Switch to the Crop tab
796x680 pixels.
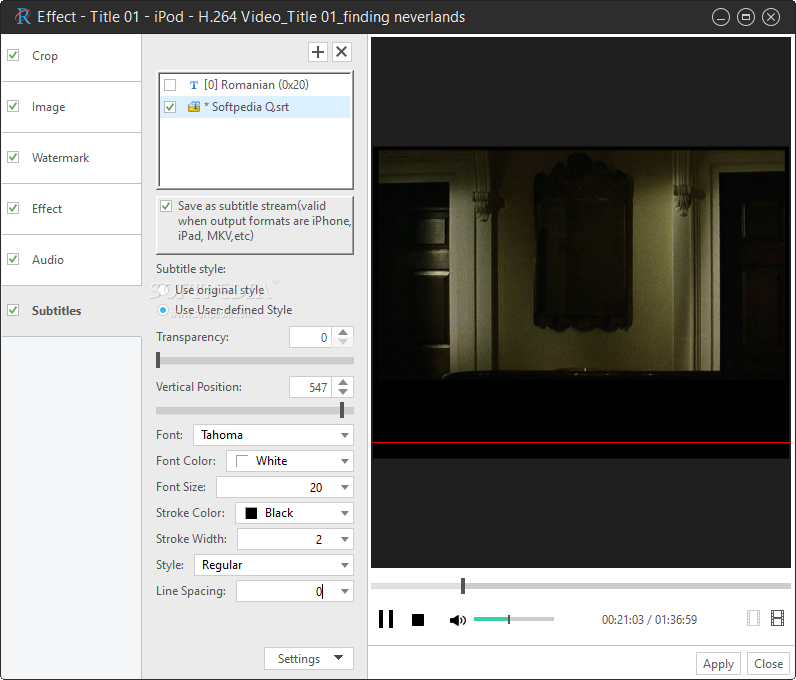tap(72, 56)
